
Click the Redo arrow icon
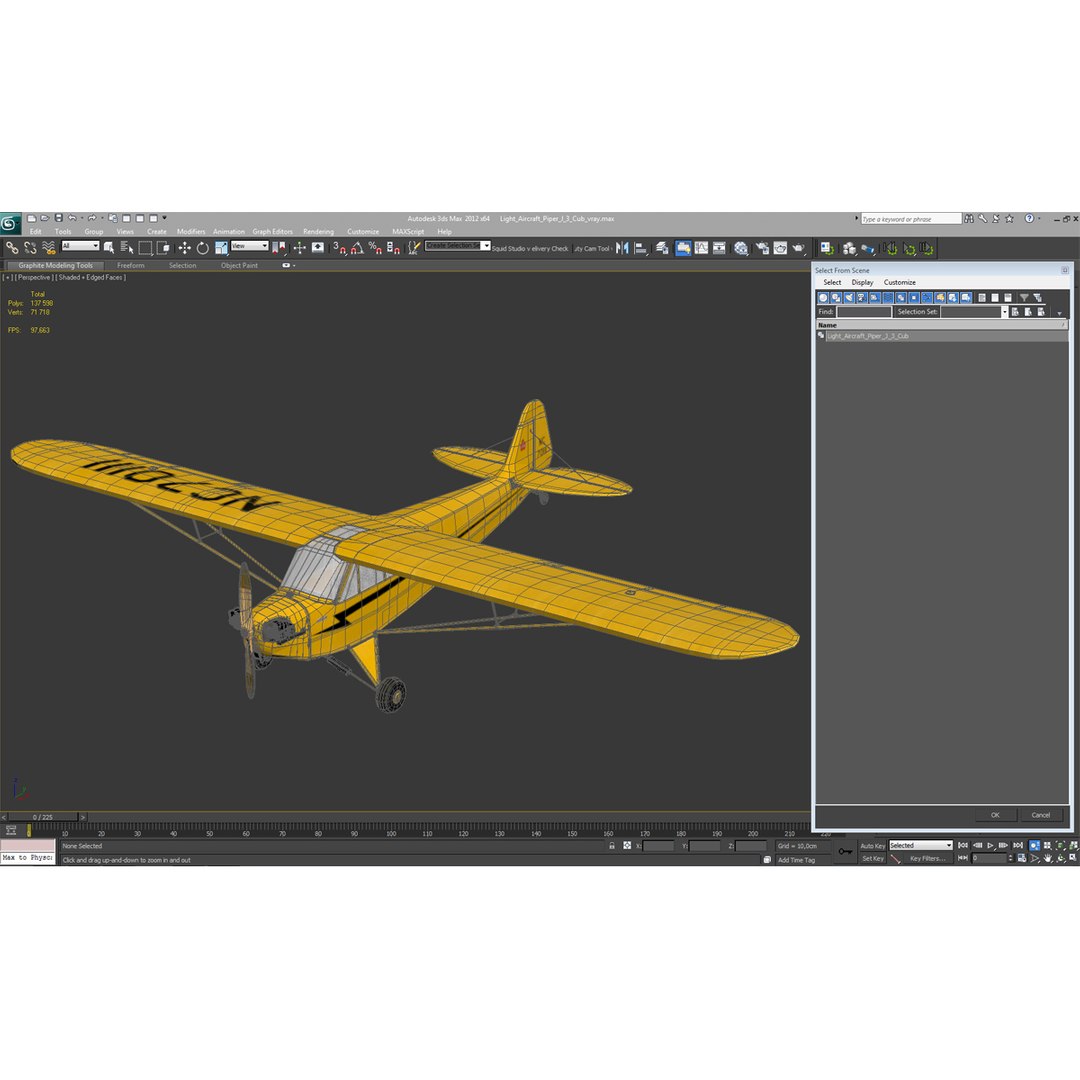(x=92, y=218)
